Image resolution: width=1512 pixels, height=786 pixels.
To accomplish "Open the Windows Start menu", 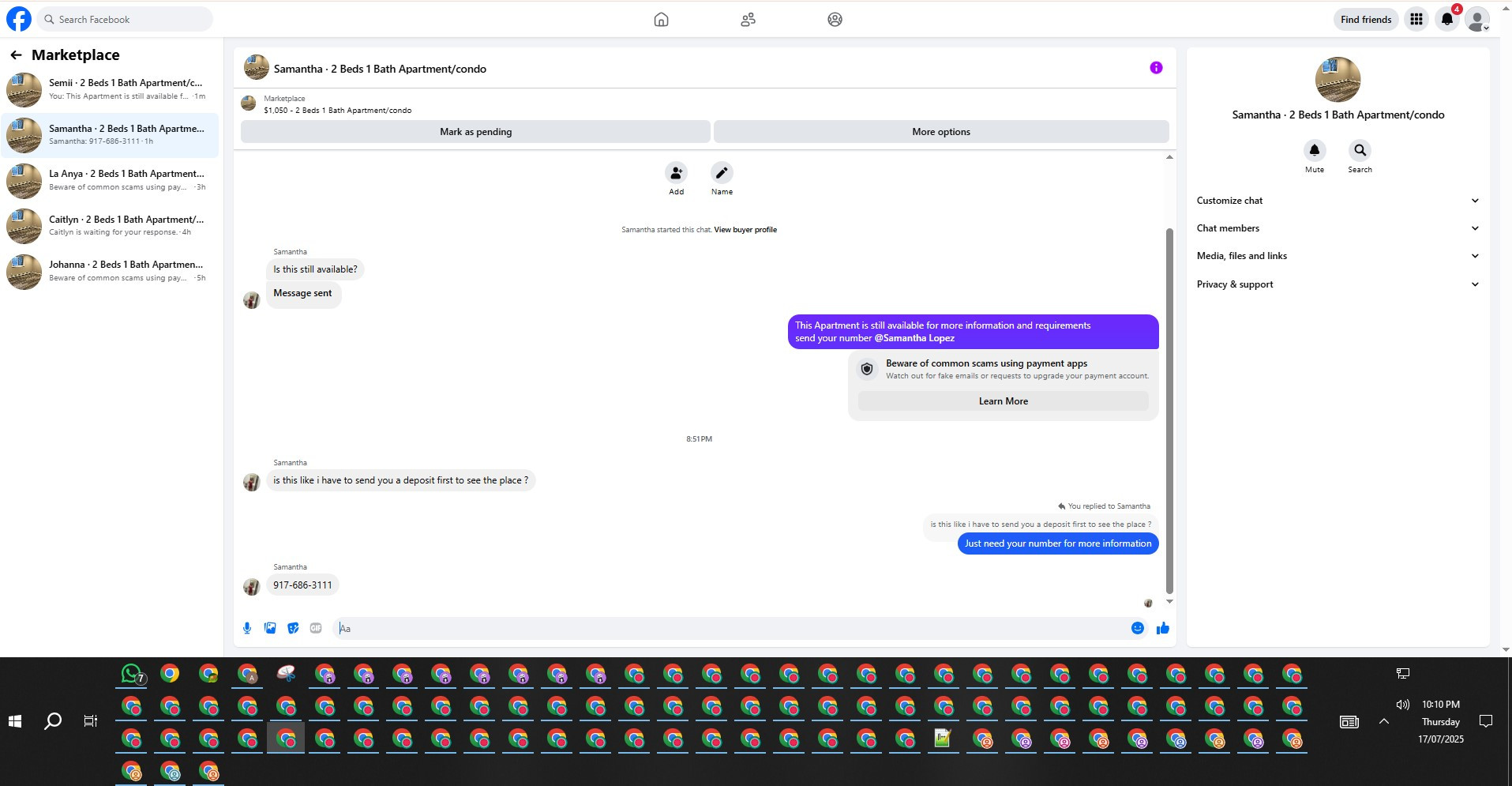I will (x=15, y=721).
